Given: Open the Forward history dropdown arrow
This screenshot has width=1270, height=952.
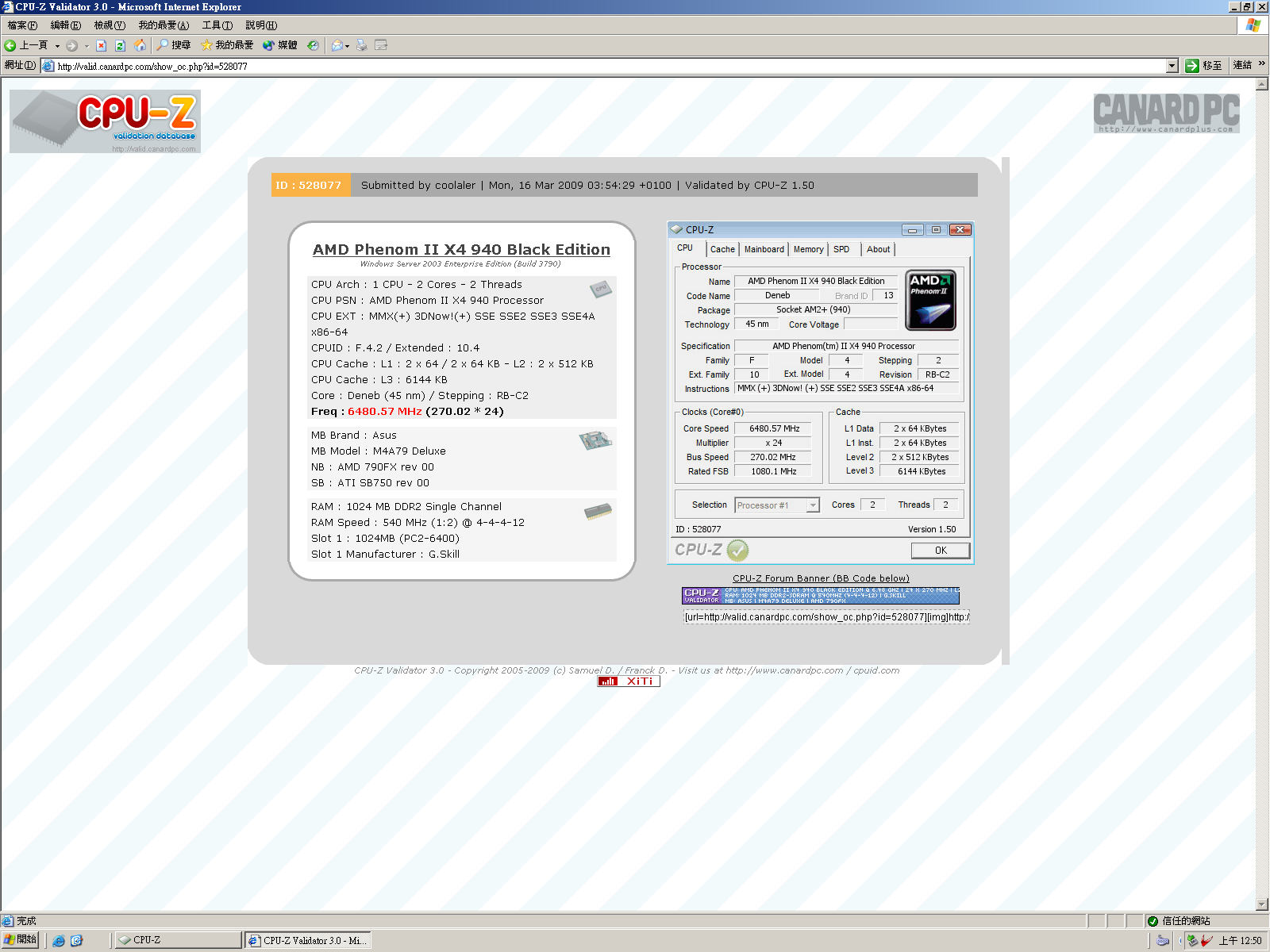Looking at the screenshot, I should click(x=87, y=46).
